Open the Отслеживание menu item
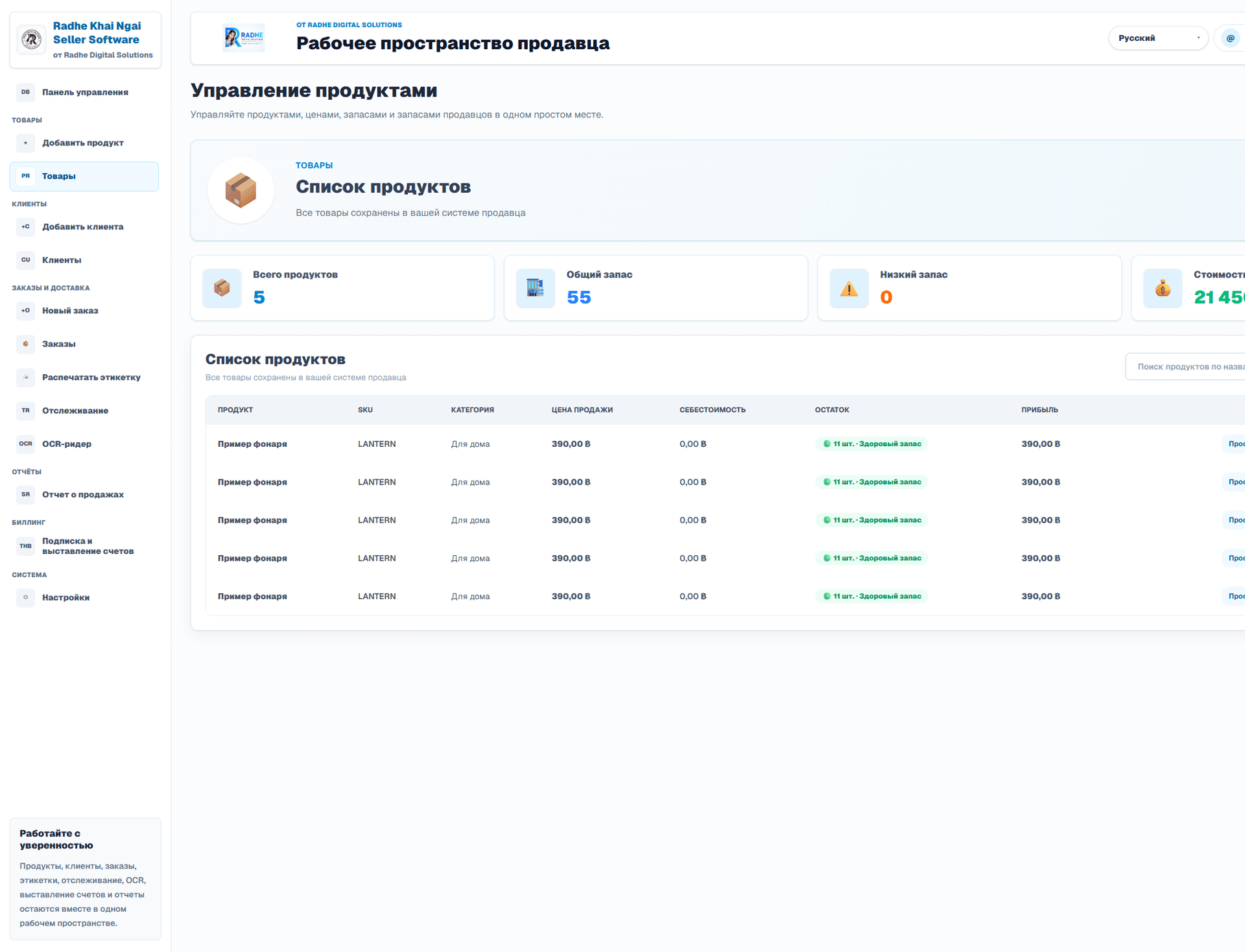 84,411
